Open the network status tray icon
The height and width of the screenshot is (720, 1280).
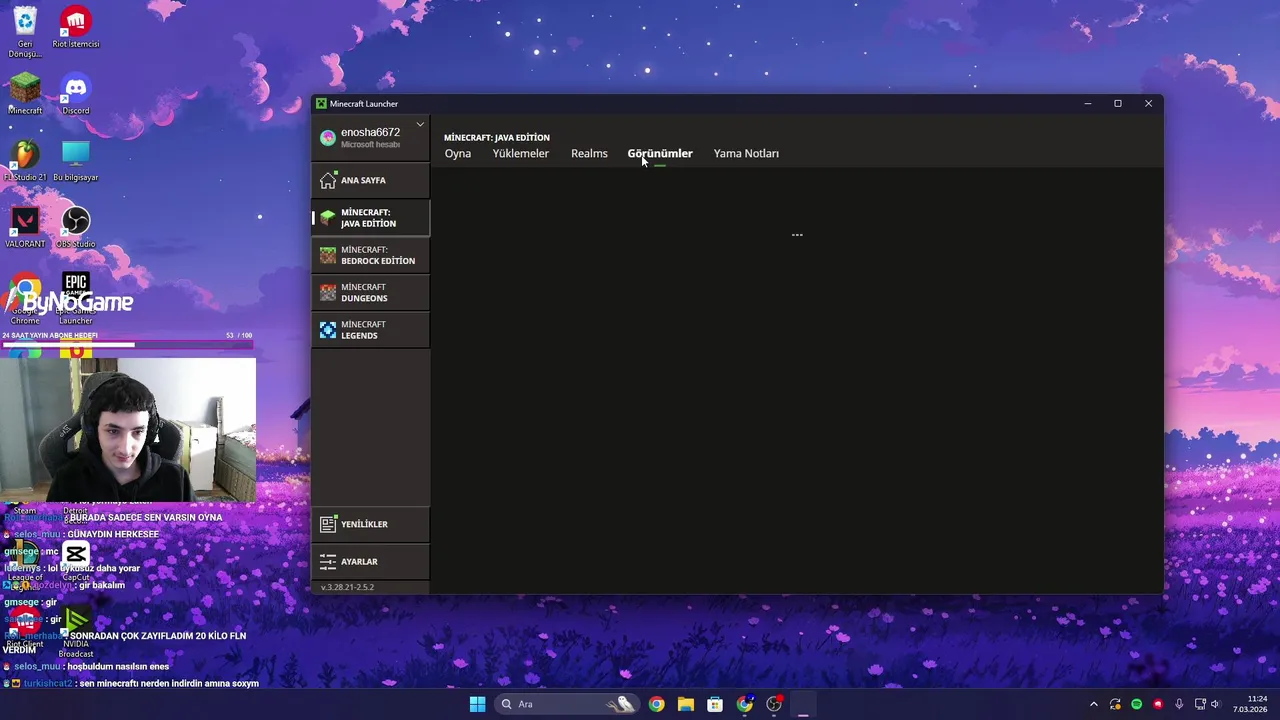[1201, 704]
